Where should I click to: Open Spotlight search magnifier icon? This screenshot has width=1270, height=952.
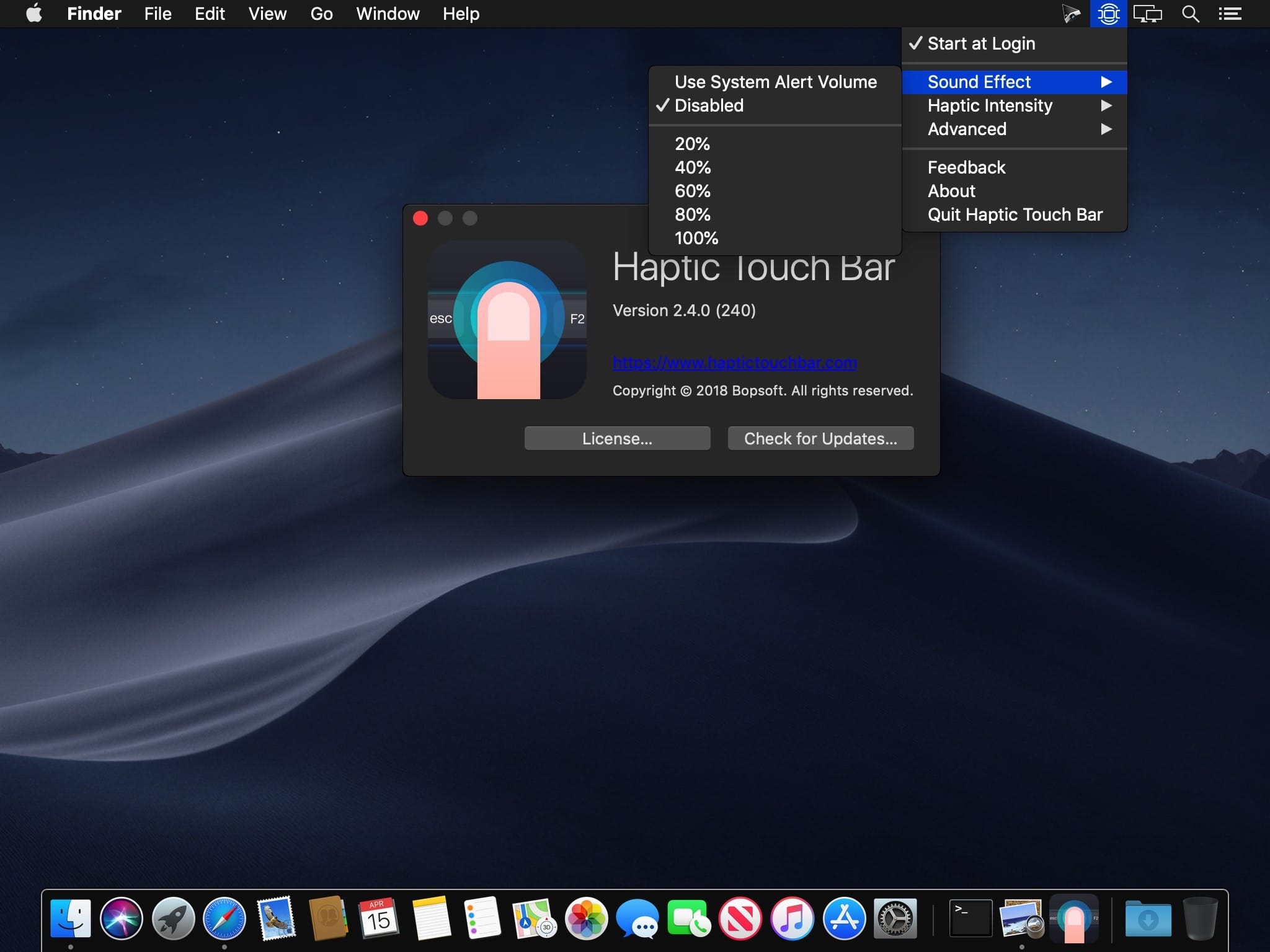1190,14
